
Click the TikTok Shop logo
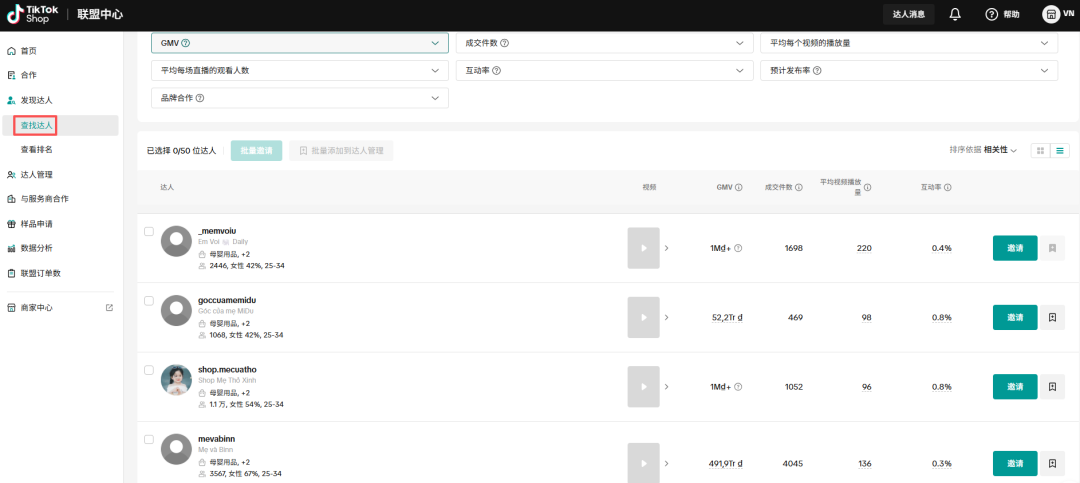[x=33, y=14]
